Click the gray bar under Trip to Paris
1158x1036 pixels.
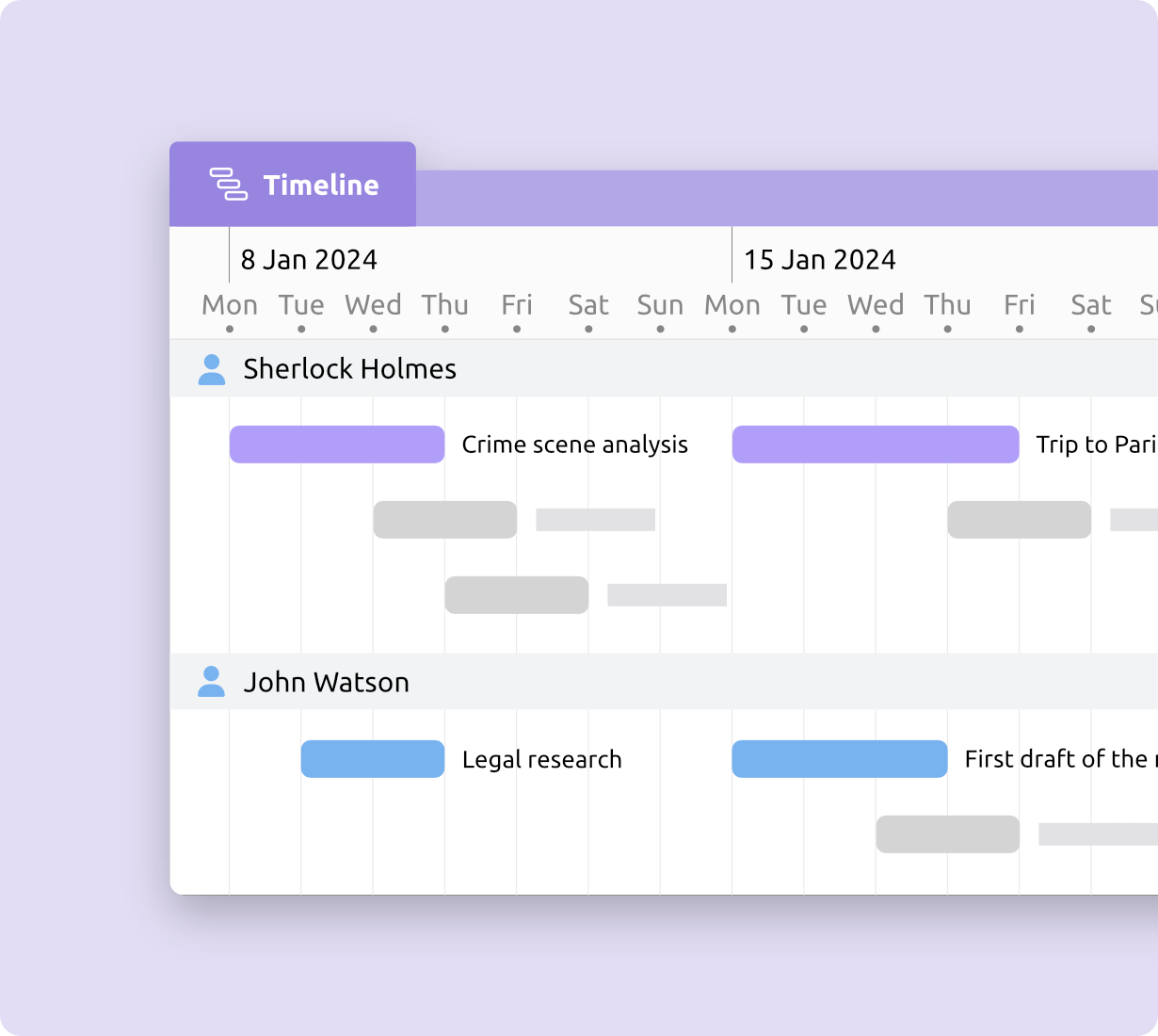coord(1019,519)
